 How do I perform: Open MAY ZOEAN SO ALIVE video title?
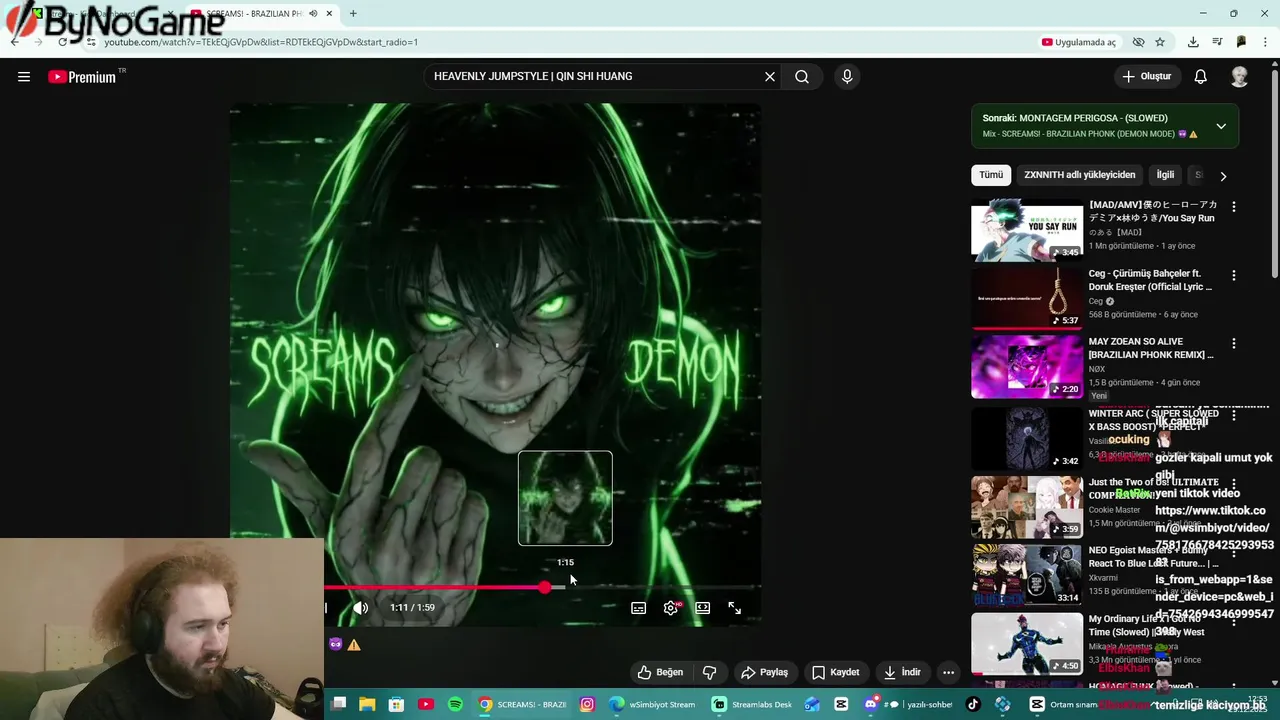tap(1151, 348)
